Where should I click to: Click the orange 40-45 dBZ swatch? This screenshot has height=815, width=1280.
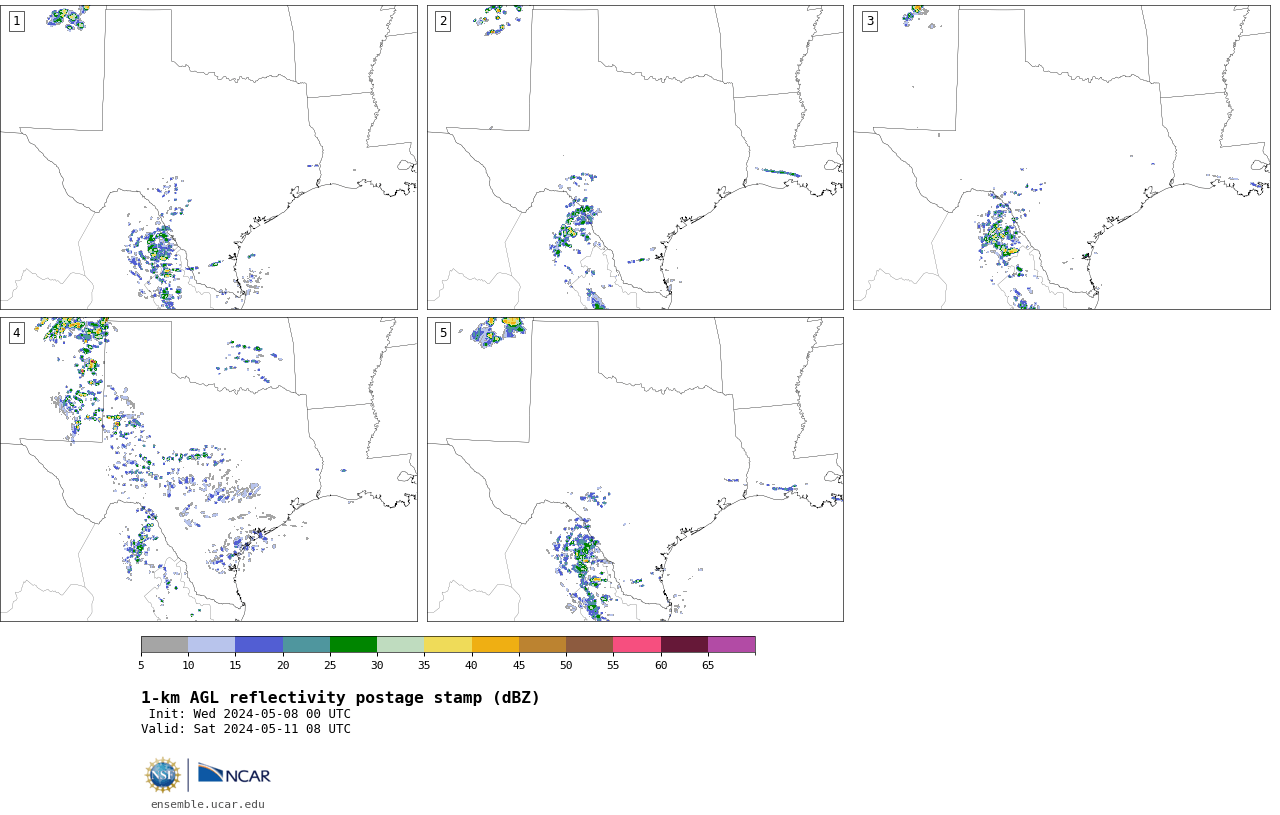coord(495,644)
